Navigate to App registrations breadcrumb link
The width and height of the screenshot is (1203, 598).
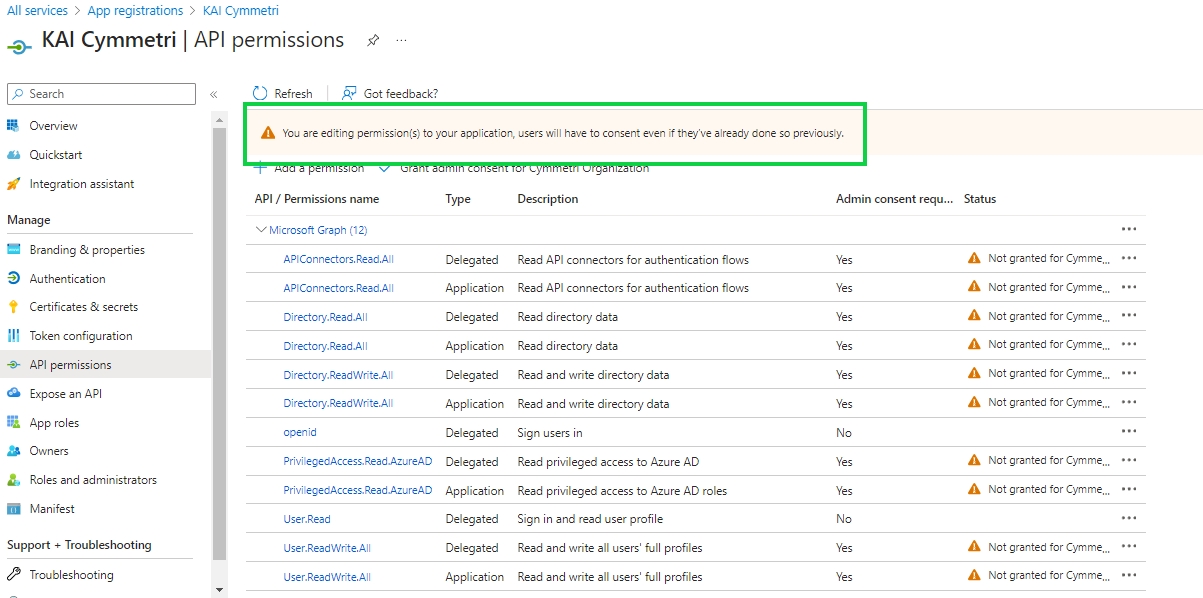[x=135, y=11]
